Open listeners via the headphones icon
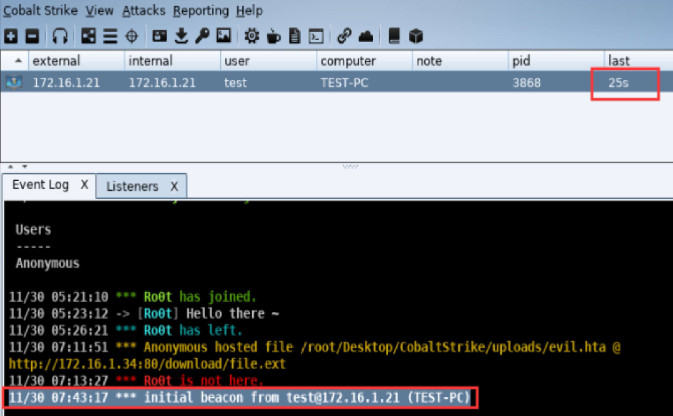 point(60,36)
